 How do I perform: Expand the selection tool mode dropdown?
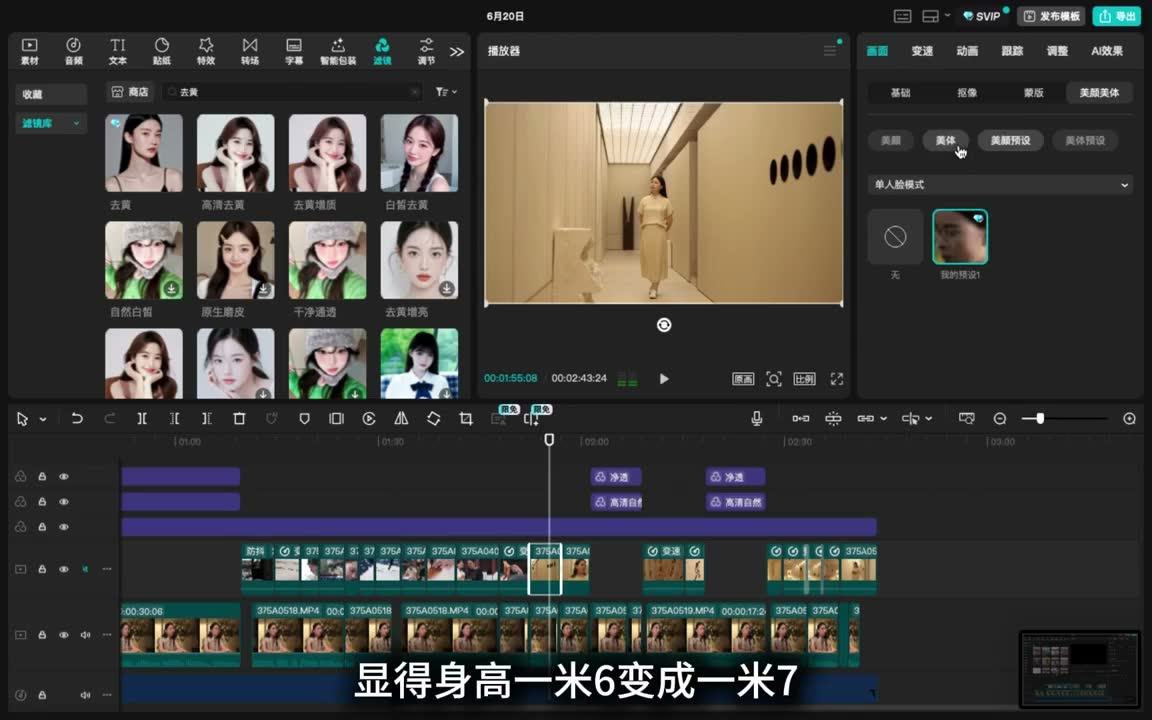click(x=43, y=419)
